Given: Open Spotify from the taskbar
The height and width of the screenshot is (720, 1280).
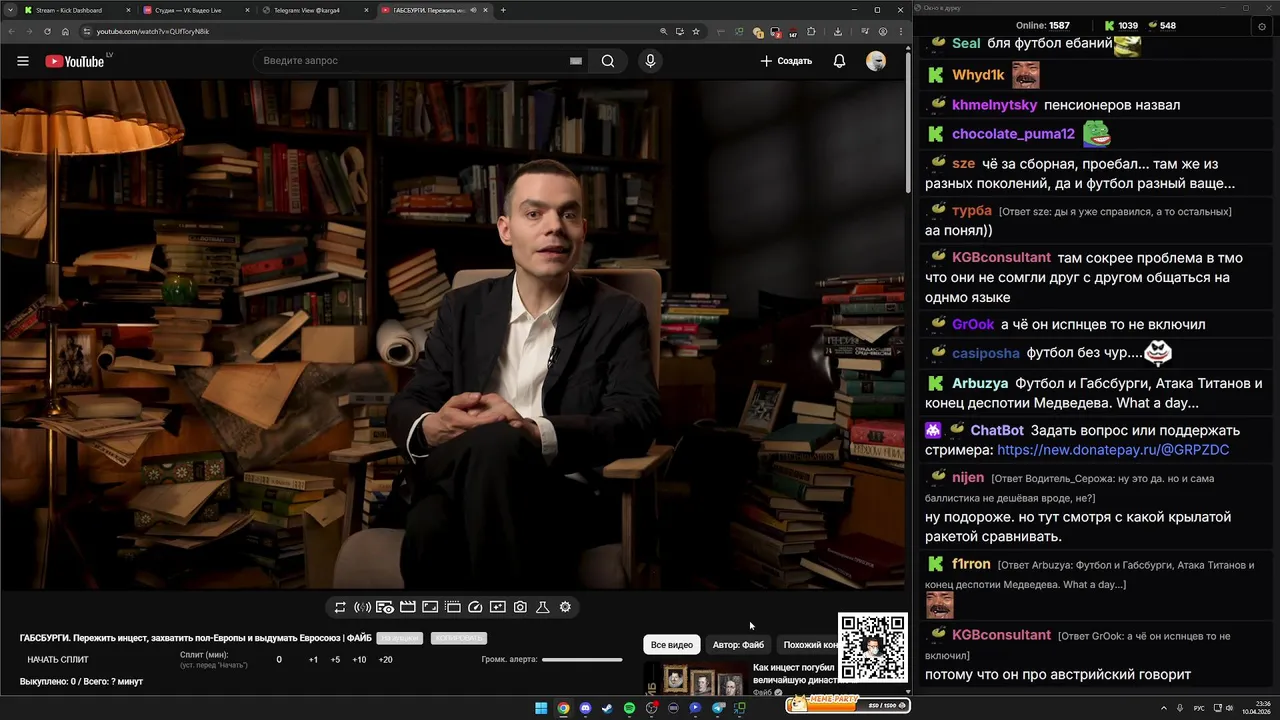Looking at the screenshot, I should pos(629,708).
